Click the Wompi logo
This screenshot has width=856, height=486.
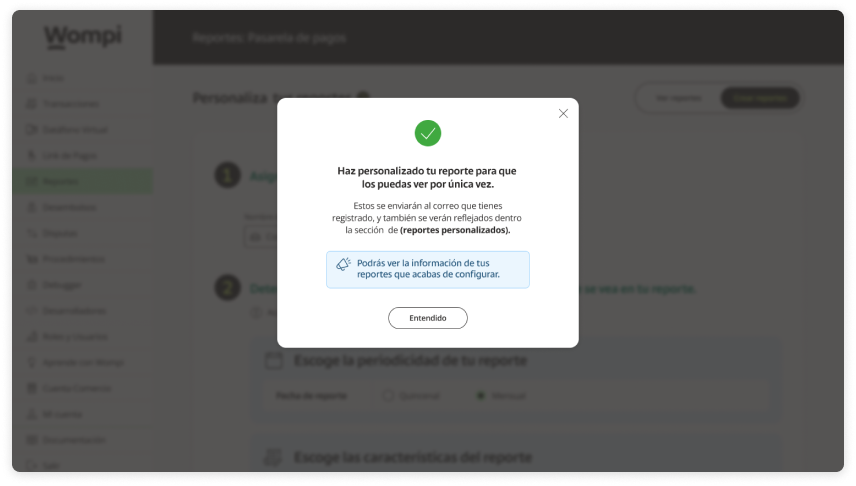coord(83,37)
